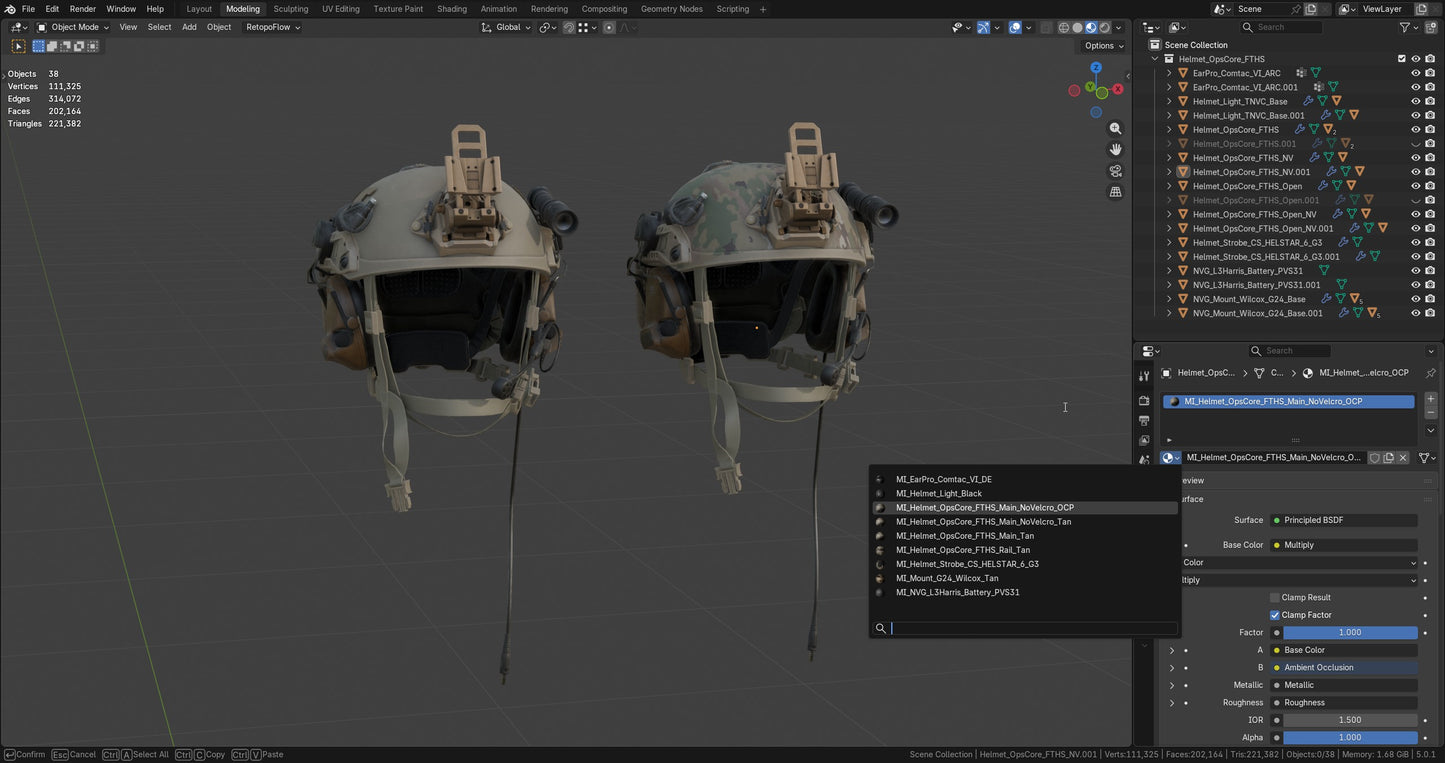Toggle the Clamp Factor checkbox off

pyautogui.click(x=1276, y=615)
